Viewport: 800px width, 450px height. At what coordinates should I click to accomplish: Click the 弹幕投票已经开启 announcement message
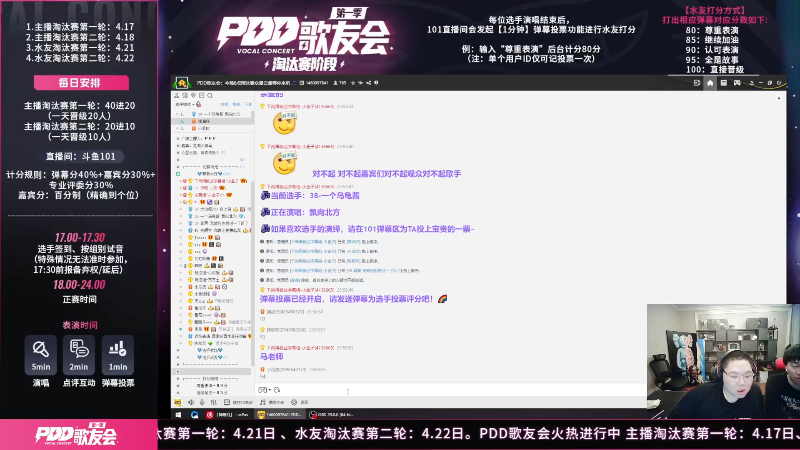354,299
